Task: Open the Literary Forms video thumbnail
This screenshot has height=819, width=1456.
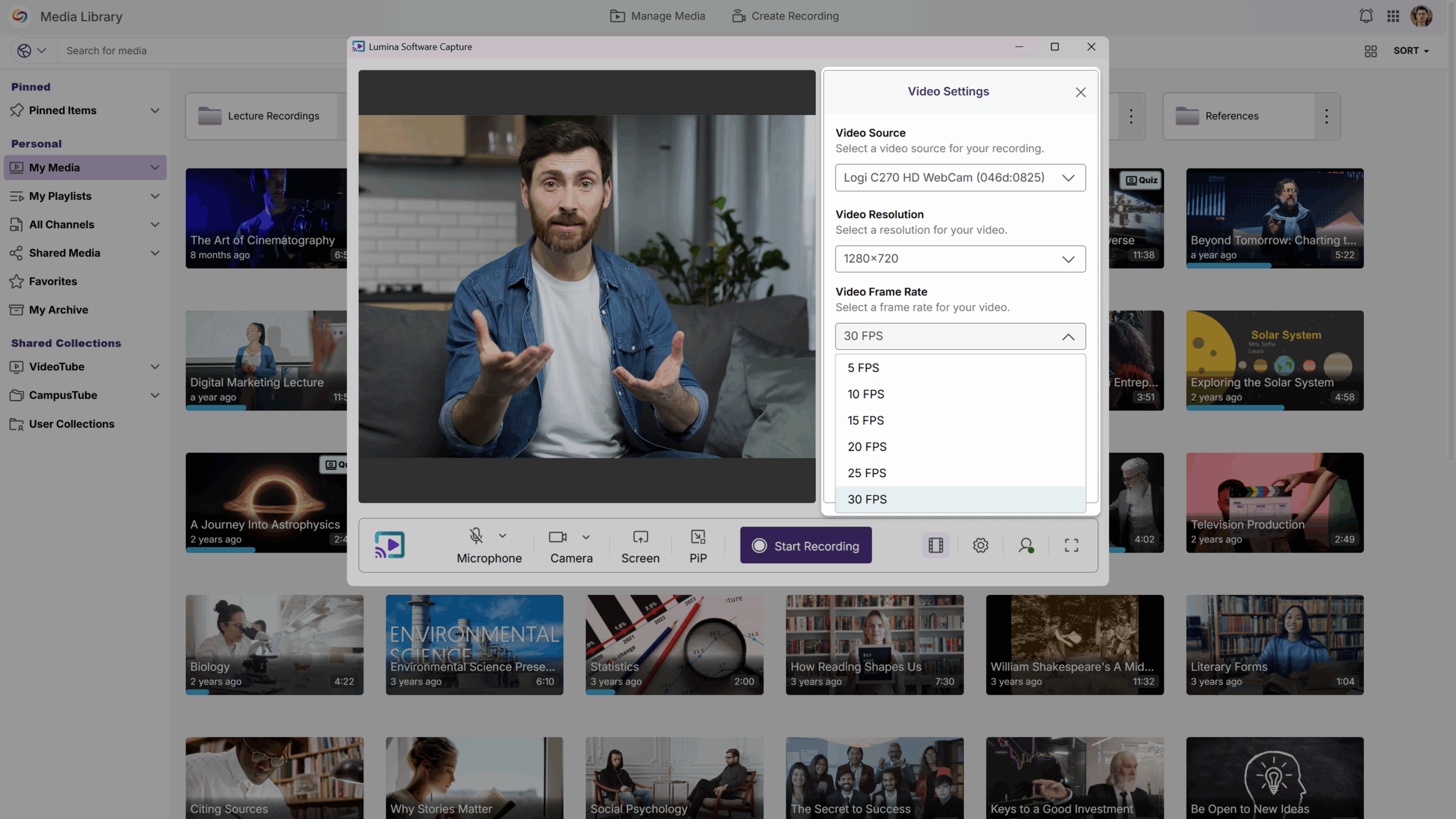Action: pyautogui.click(x=1275, y=644)
